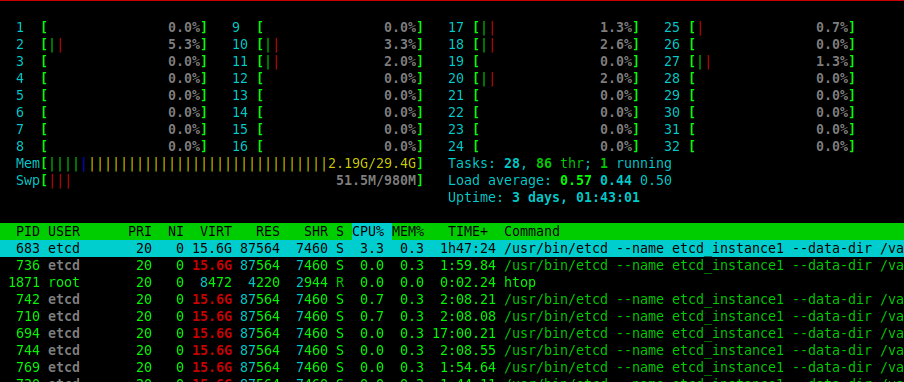Sort by the SHR column header
Viewport: 904px width, 382px height.
[316, 232]
